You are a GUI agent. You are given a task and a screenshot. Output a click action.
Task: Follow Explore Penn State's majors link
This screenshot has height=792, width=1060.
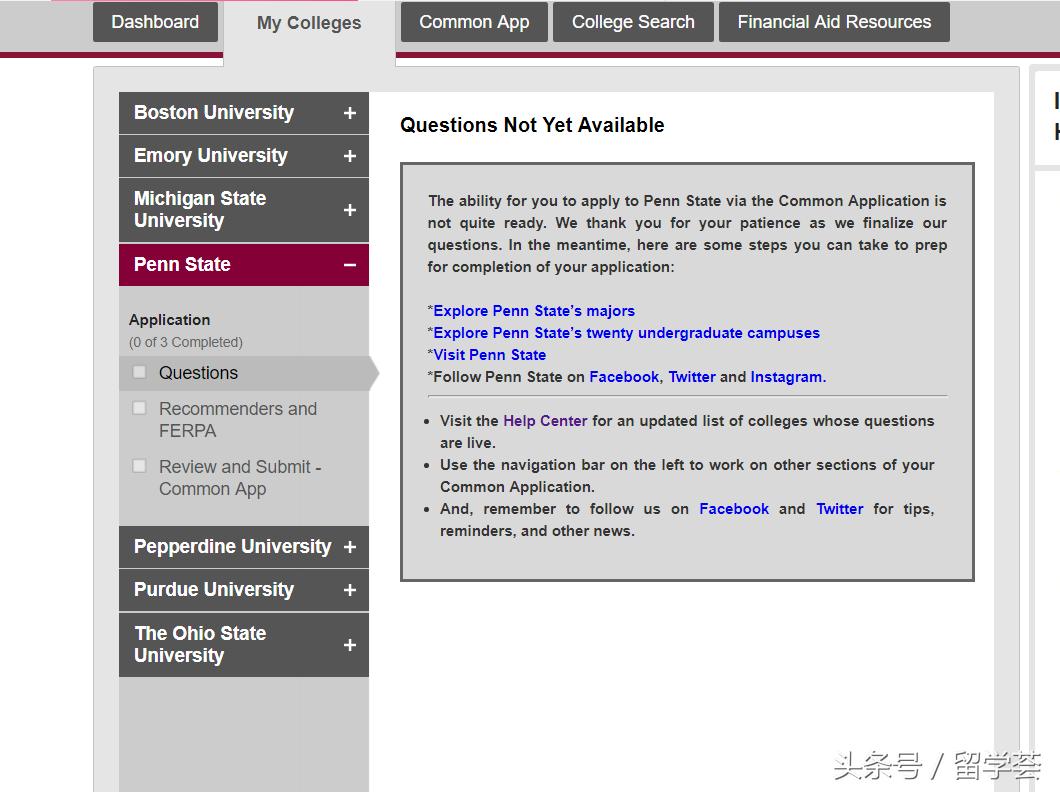(533, 311)
